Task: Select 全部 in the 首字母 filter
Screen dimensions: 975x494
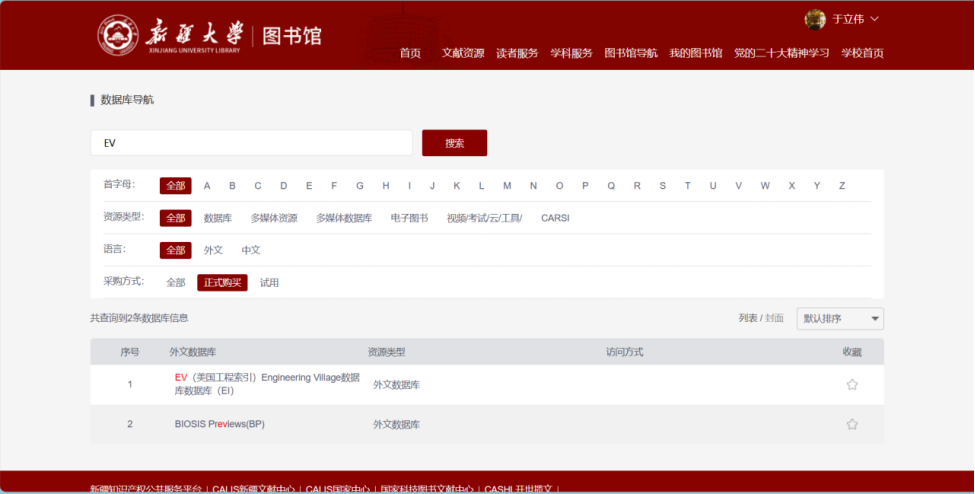Action: point(175,185)
